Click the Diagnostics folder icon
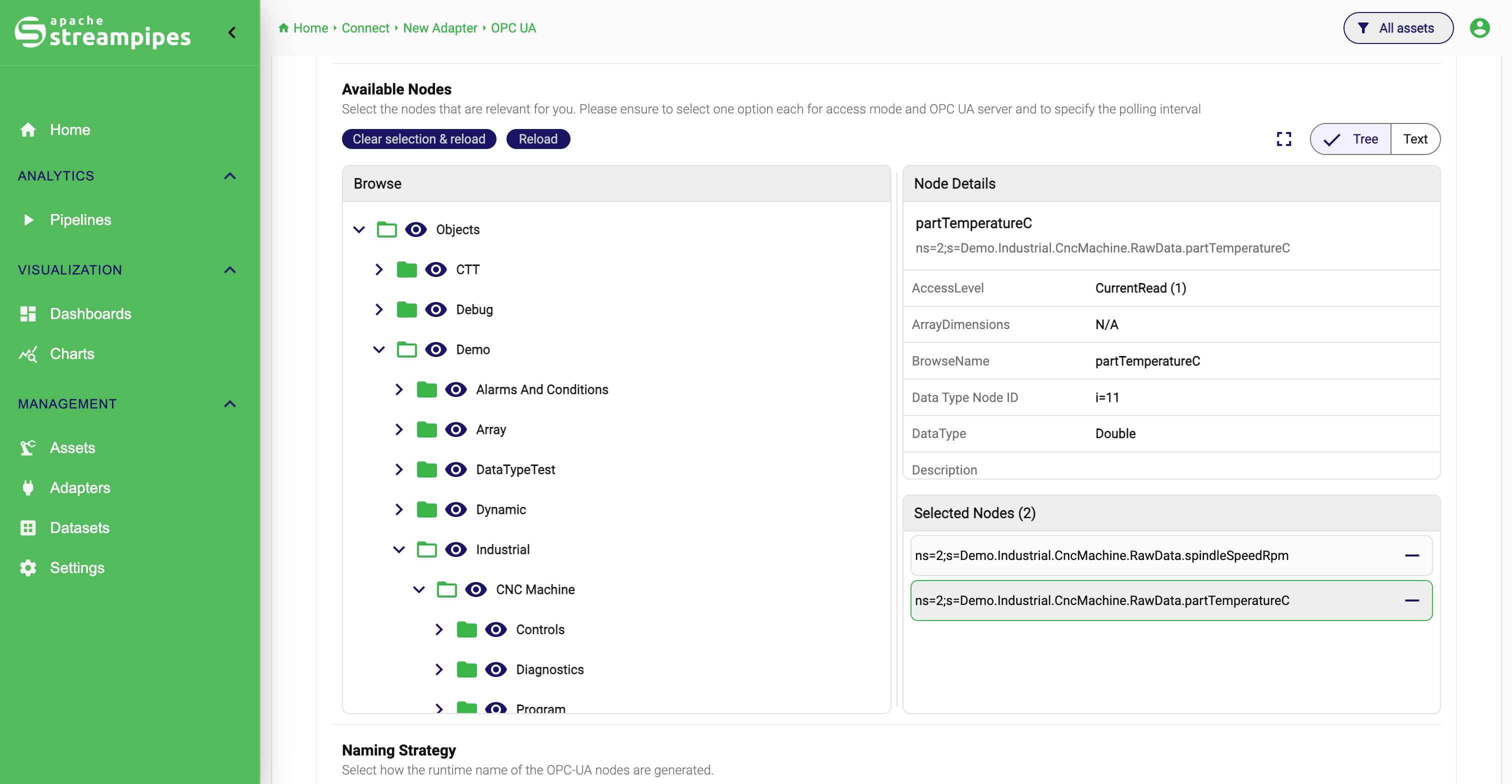Viewport: 1512px width, 784px height. pyautogui.click(x=466, y=669)
